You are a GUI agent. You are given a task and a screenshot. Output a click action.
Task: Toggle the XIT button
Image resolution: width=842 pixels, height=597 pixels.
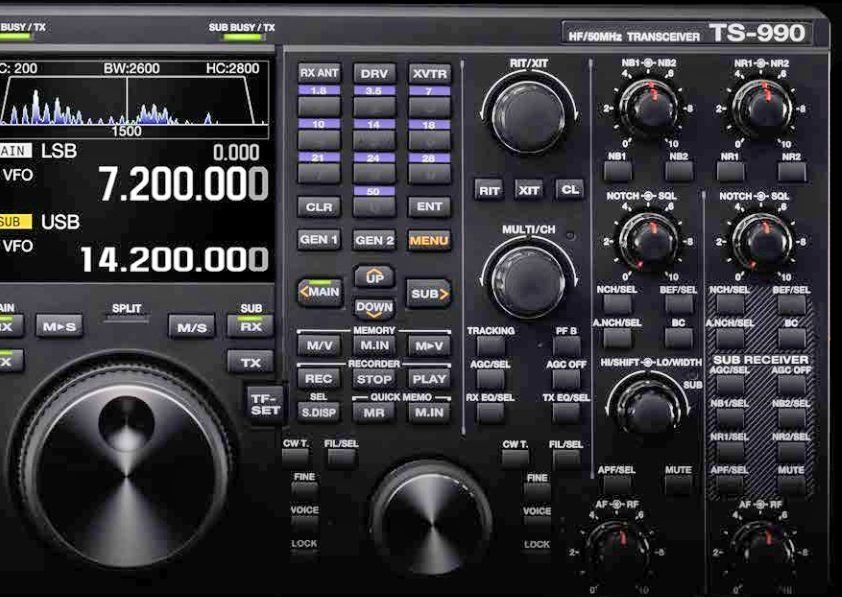click(529, 189)
